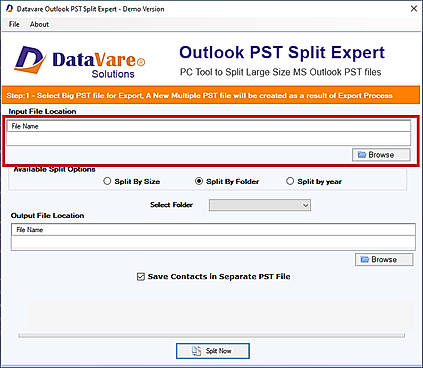423x368 pixels.
Task: Click the app icon in title bar
Action: 9,8
